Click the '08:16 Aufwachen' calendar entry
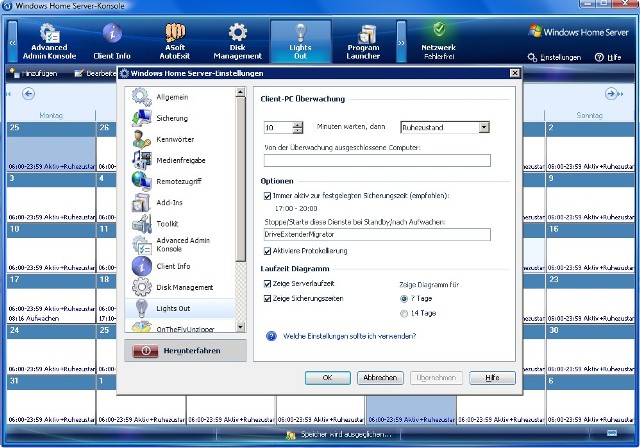This screenshot has width=640, height=448. (33, 318)
